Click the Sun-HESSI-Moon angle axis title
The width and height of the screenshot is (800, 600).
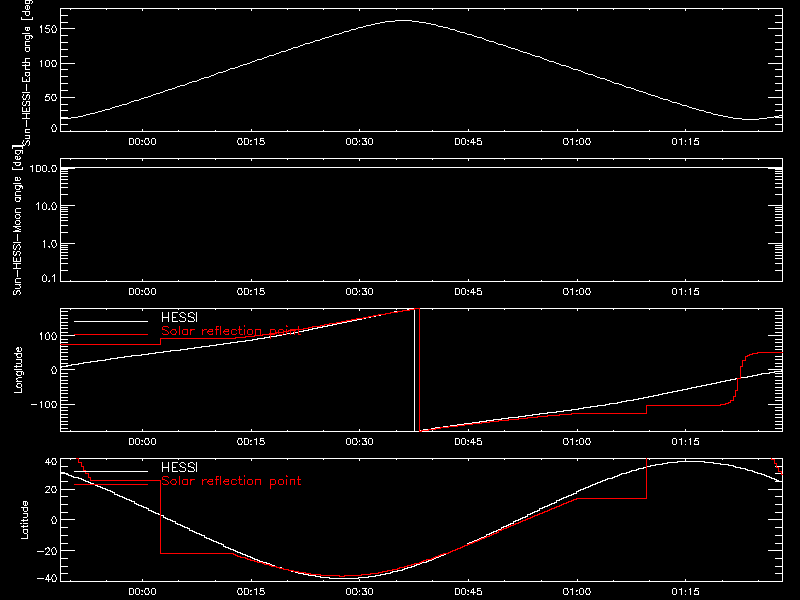click(x=17, y=221)
